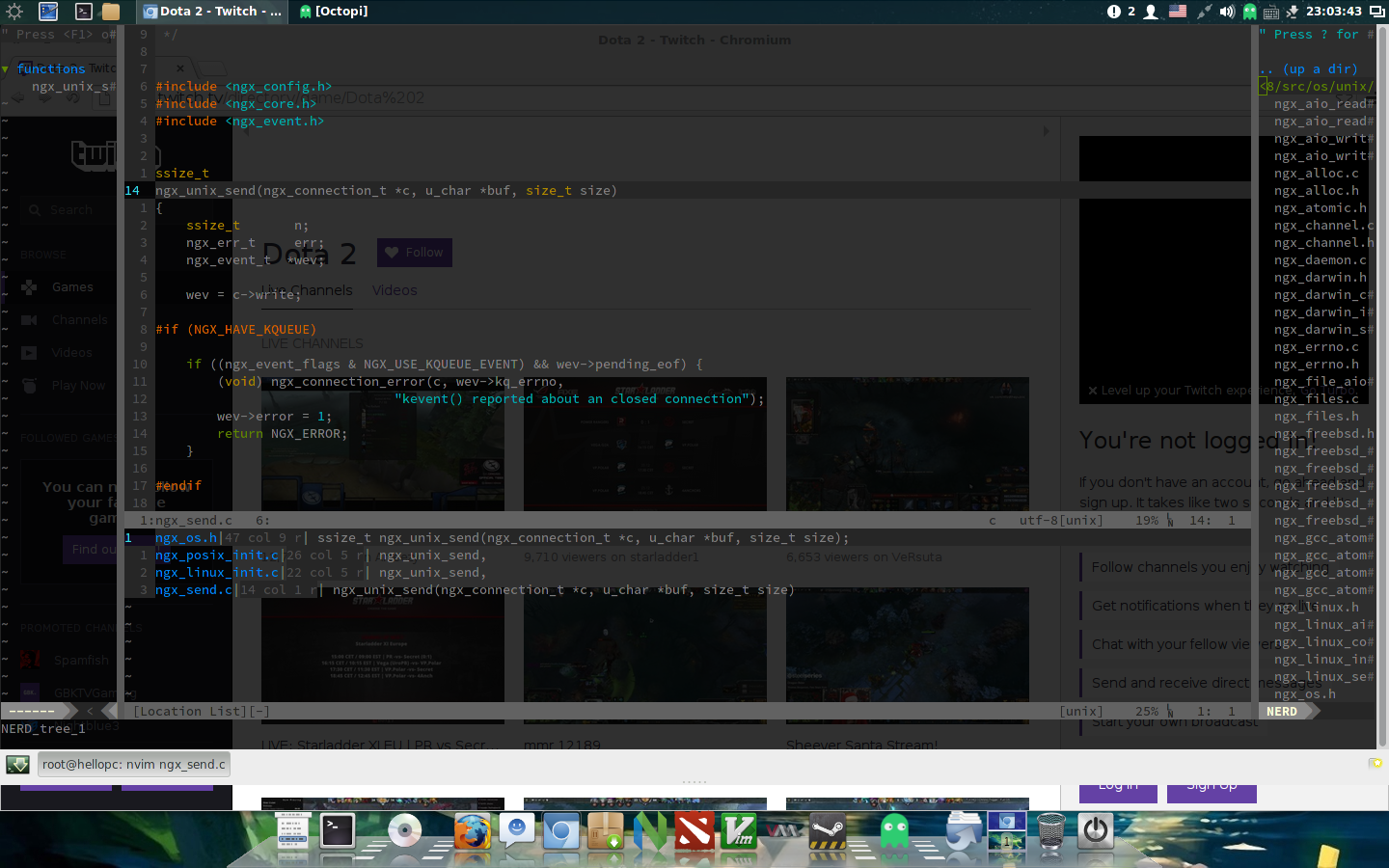
Task: Launch the Chromium dock icon
Action: click(x=561, y=831)
